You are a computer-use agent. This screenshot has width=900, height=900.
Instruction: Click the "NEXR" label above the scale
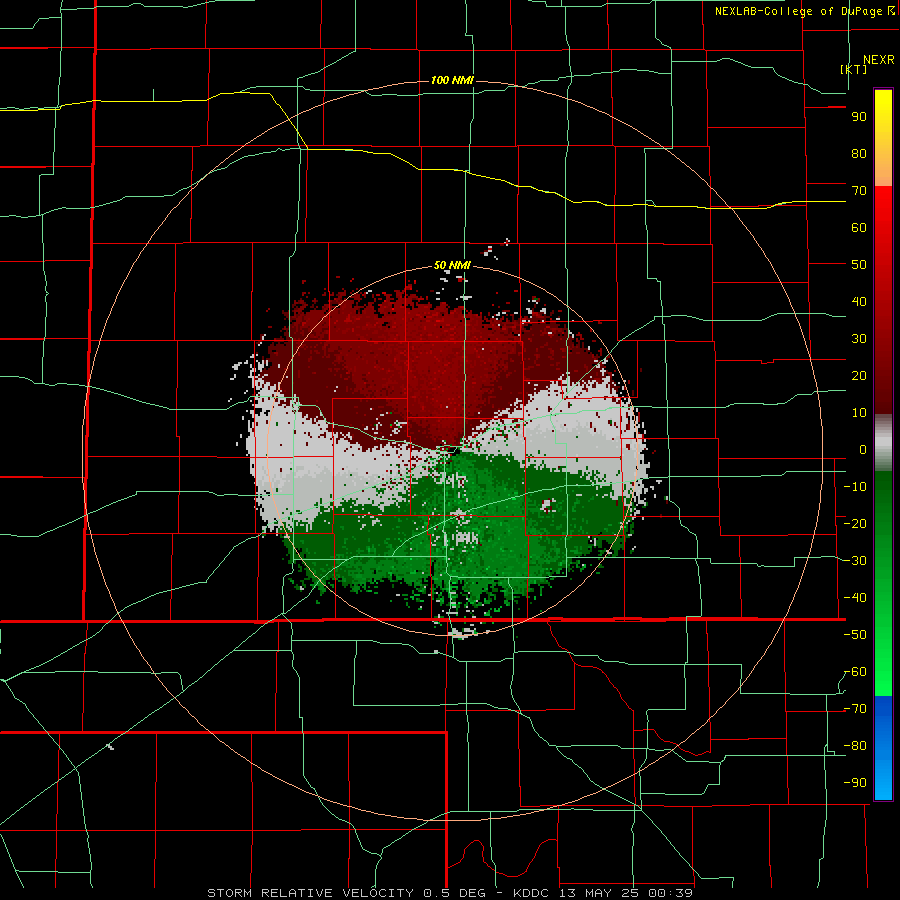pyautogui.click(x=878, y=60)
